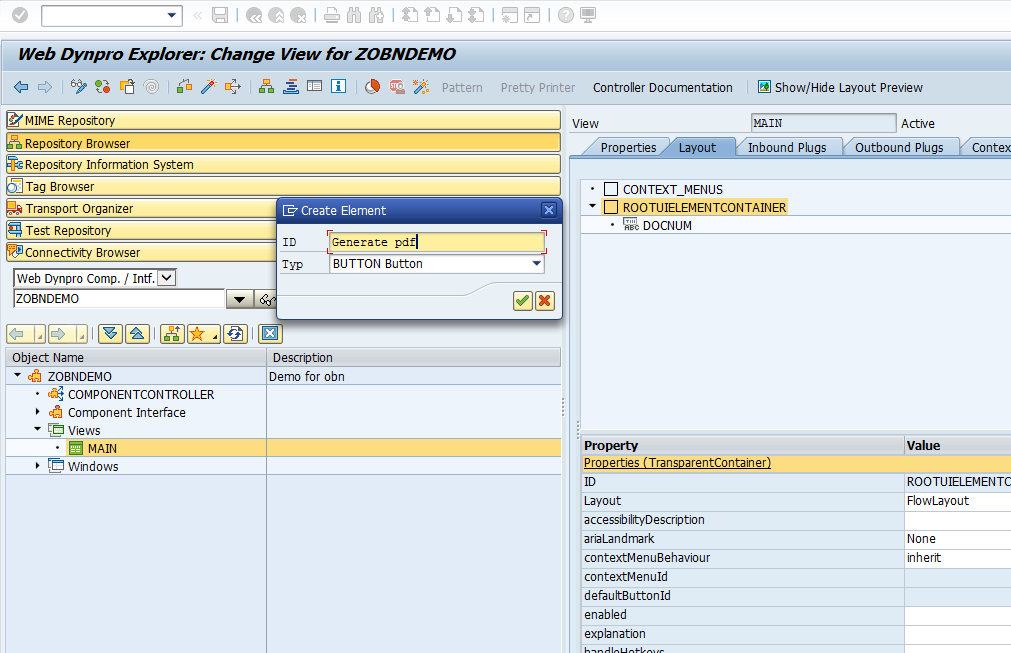Select CONTEXT_MENUS in layout tree
The height and width of the screenshot is (653, 1011).
click(x=672, y=190)
